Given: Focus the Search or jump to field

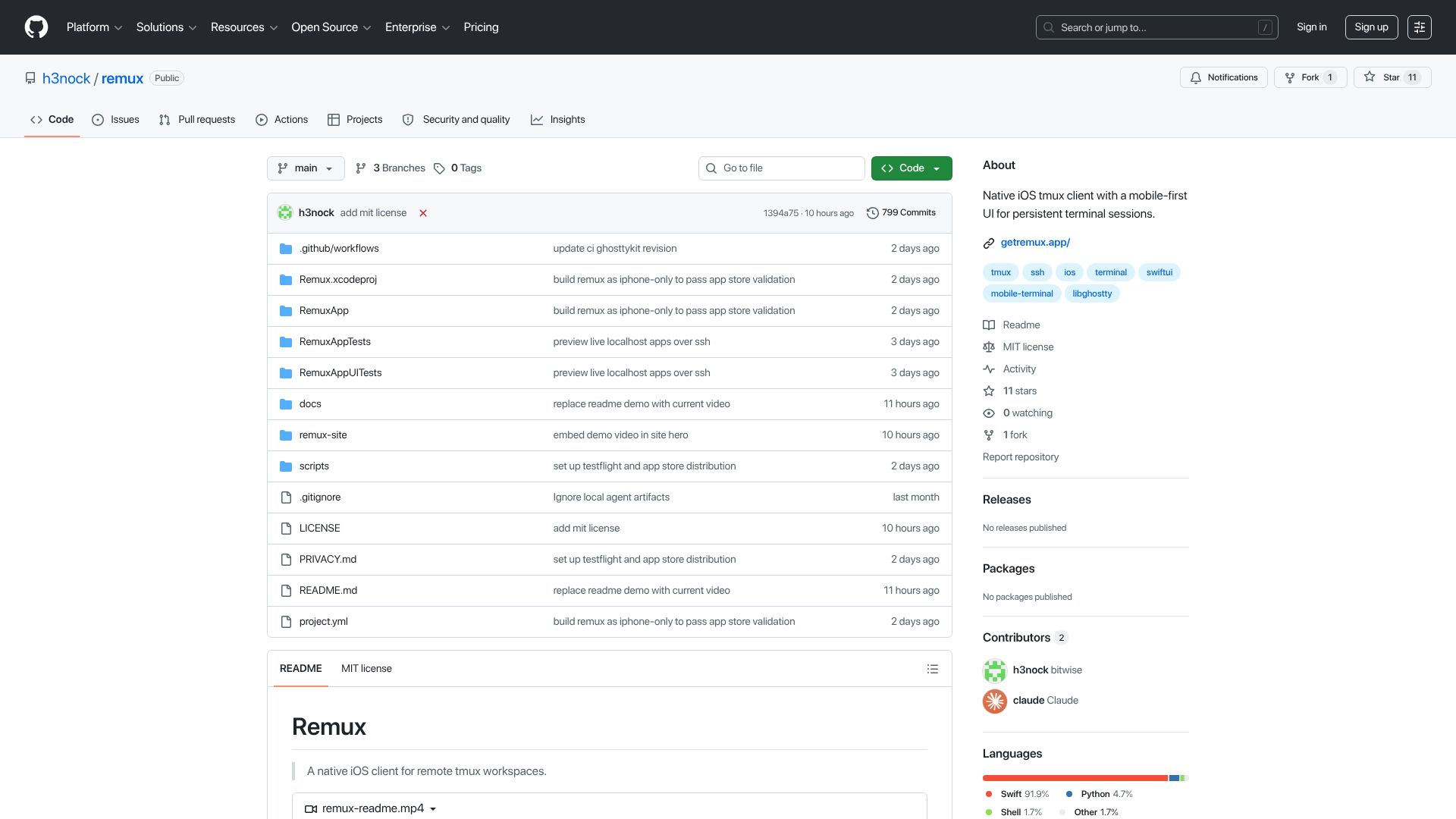Looking at the screenshot, I should [x=1156, y=27].
